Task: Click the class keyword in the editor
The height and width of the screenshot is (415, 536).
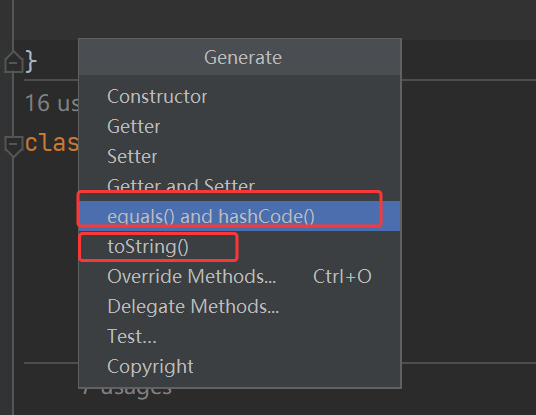Action: pyautogui.click(x=52, y=143)
